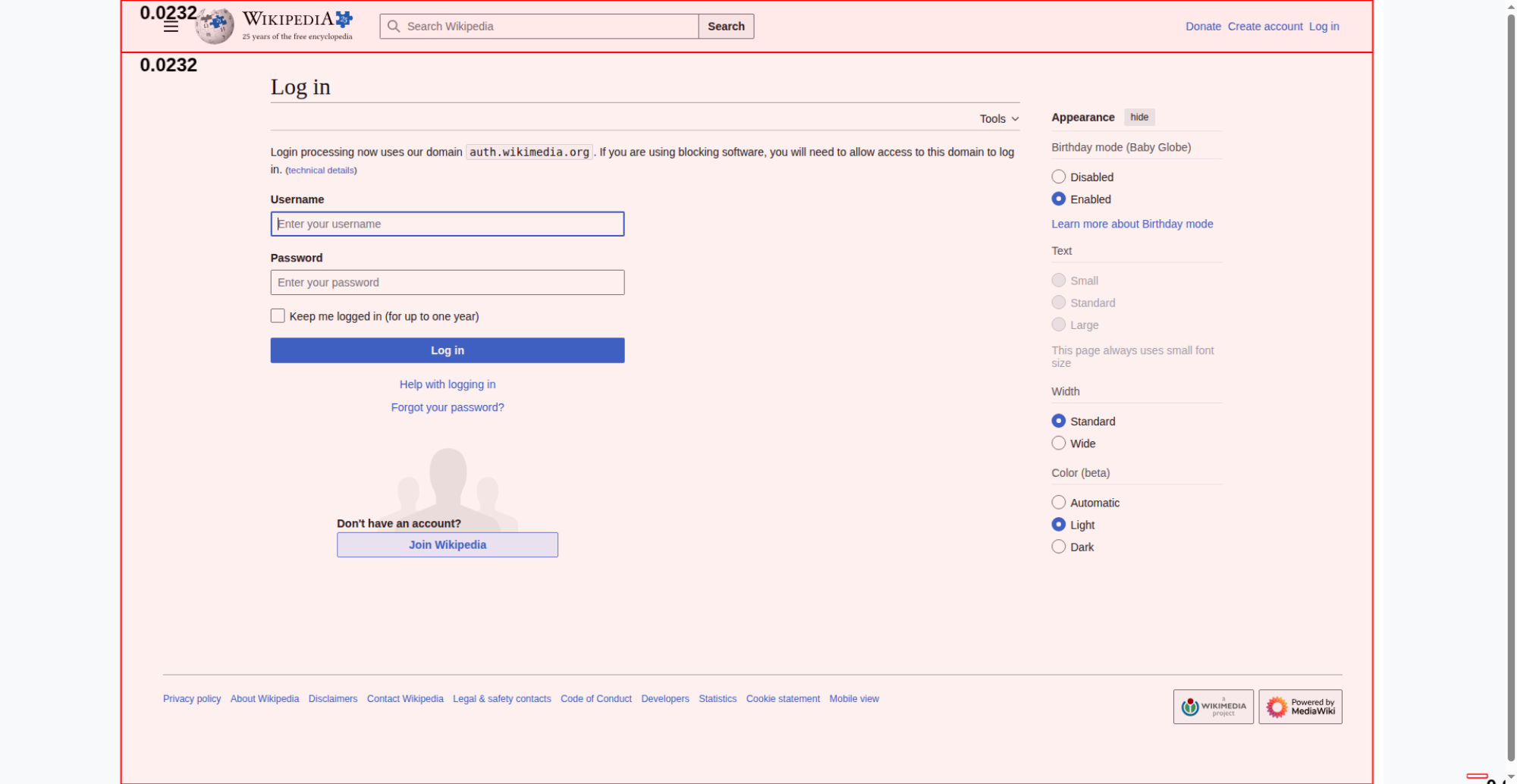Open Create account in top menu
Image resolution: width=1517 pixels, height=784 pixels.
tap(1264, 27)
